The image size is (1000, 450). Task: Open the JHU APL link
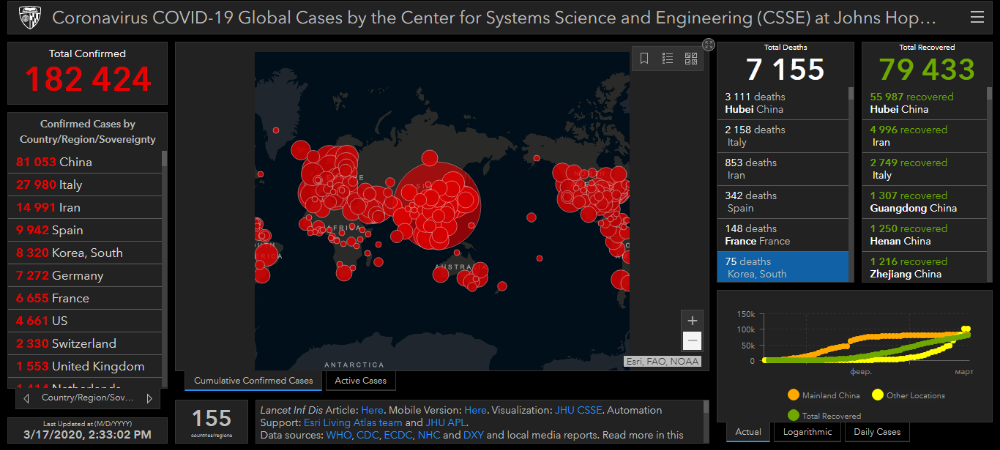pos(446,422)
